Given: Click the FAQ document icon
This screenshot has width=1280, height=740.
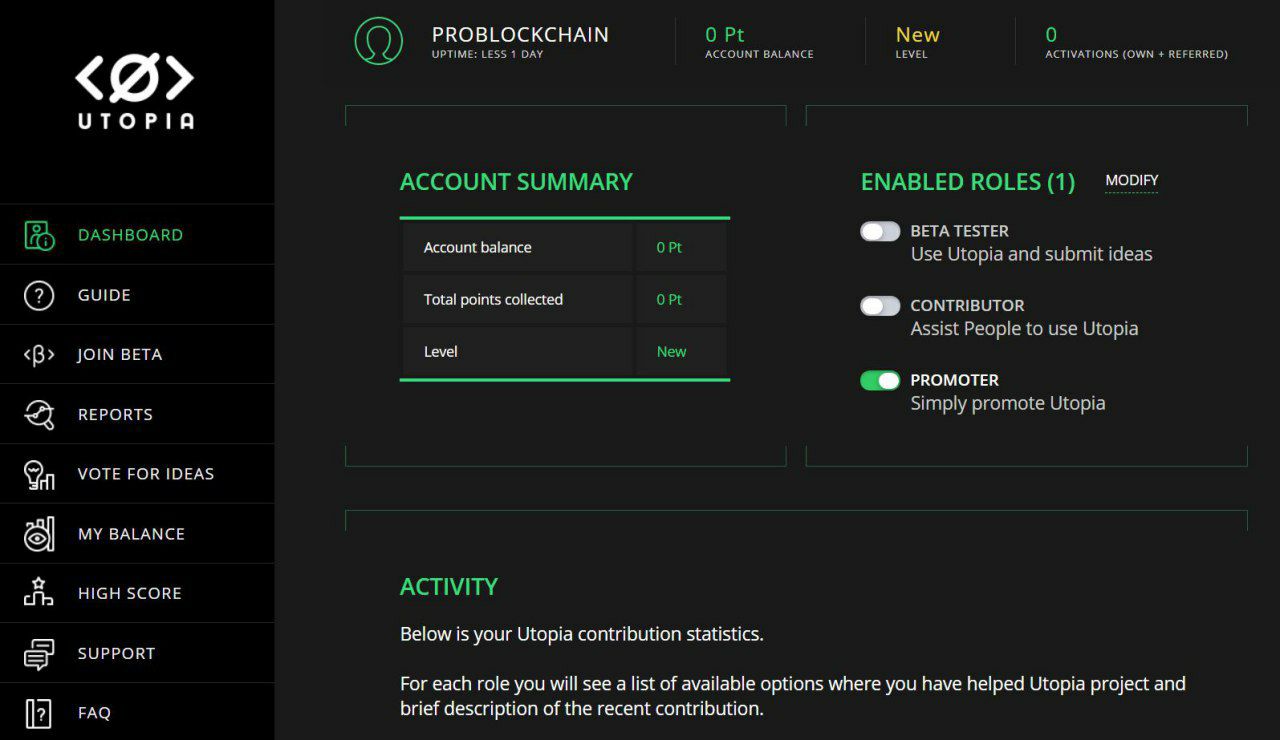Looking at the screenshot, I should click(x=39, y=713).
